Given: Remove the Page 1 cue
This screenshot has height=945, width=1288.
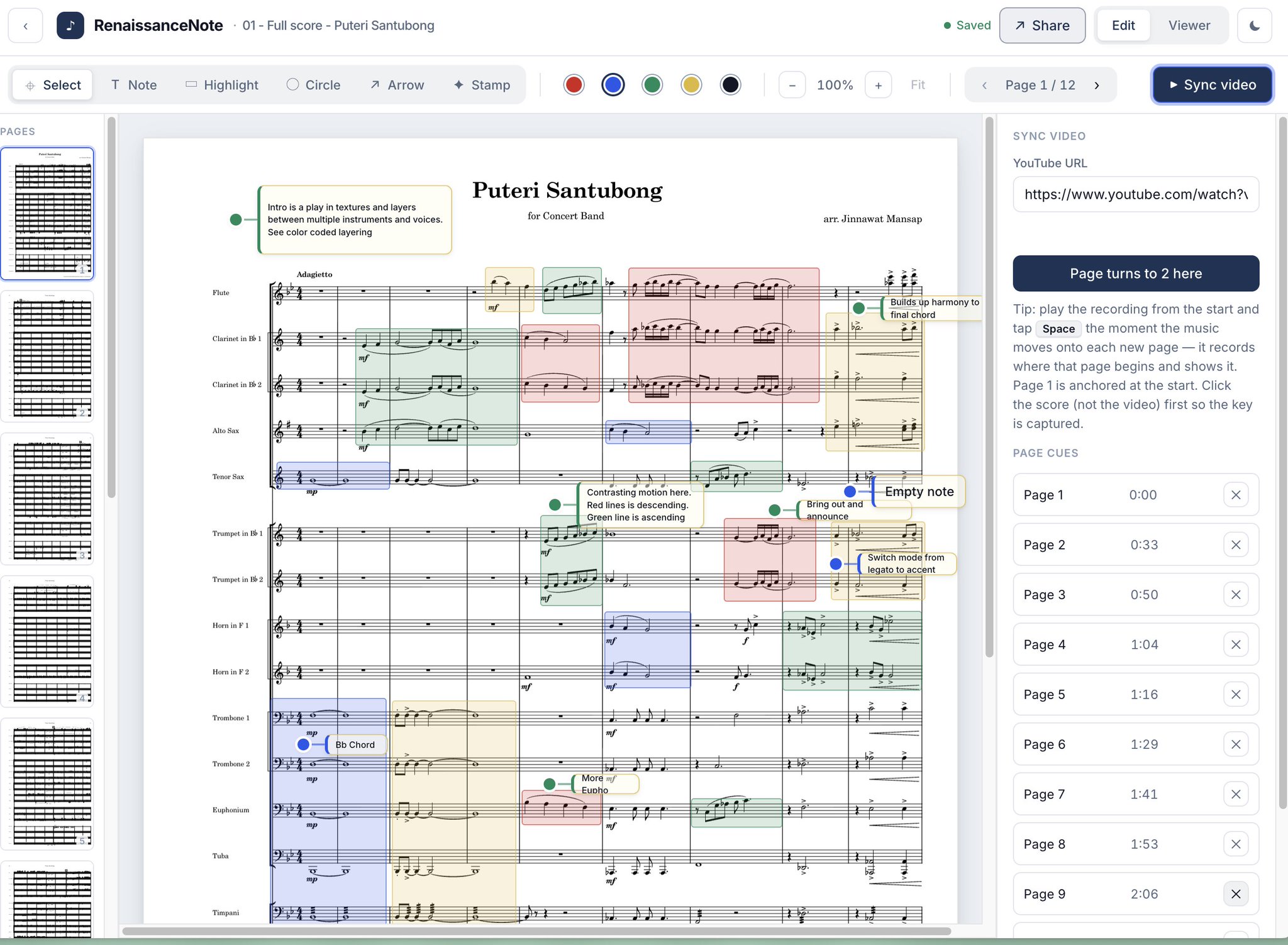Looking at the screenshot, I should (1236, 495).
